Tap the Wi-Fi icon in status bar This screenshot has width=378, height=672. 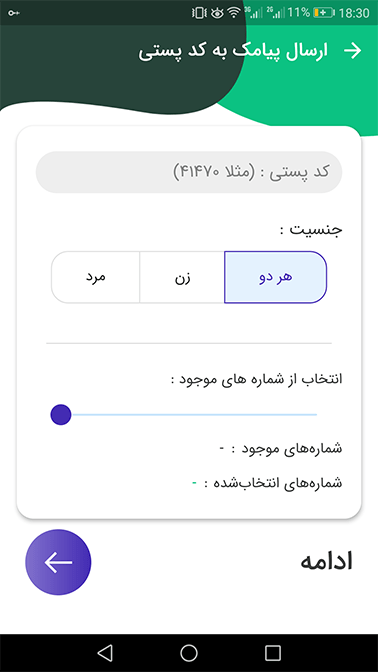(x=234, y=13)
